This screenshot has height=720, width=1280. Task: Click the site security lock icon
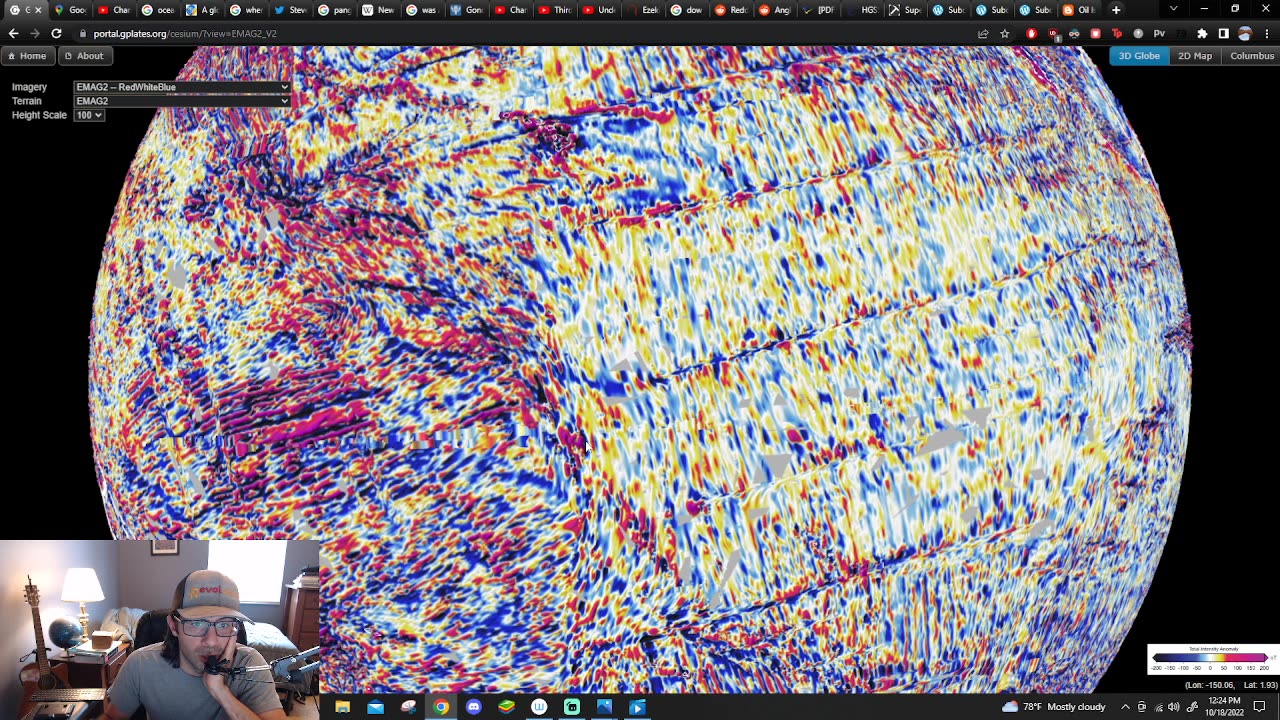click(84, 34)
